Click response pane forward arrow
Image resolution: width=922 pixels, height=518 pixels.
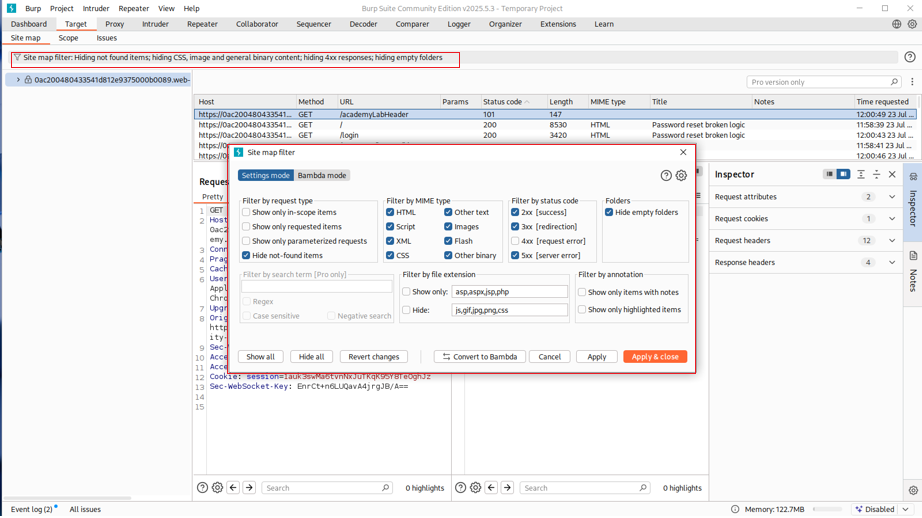click(507, 487)
